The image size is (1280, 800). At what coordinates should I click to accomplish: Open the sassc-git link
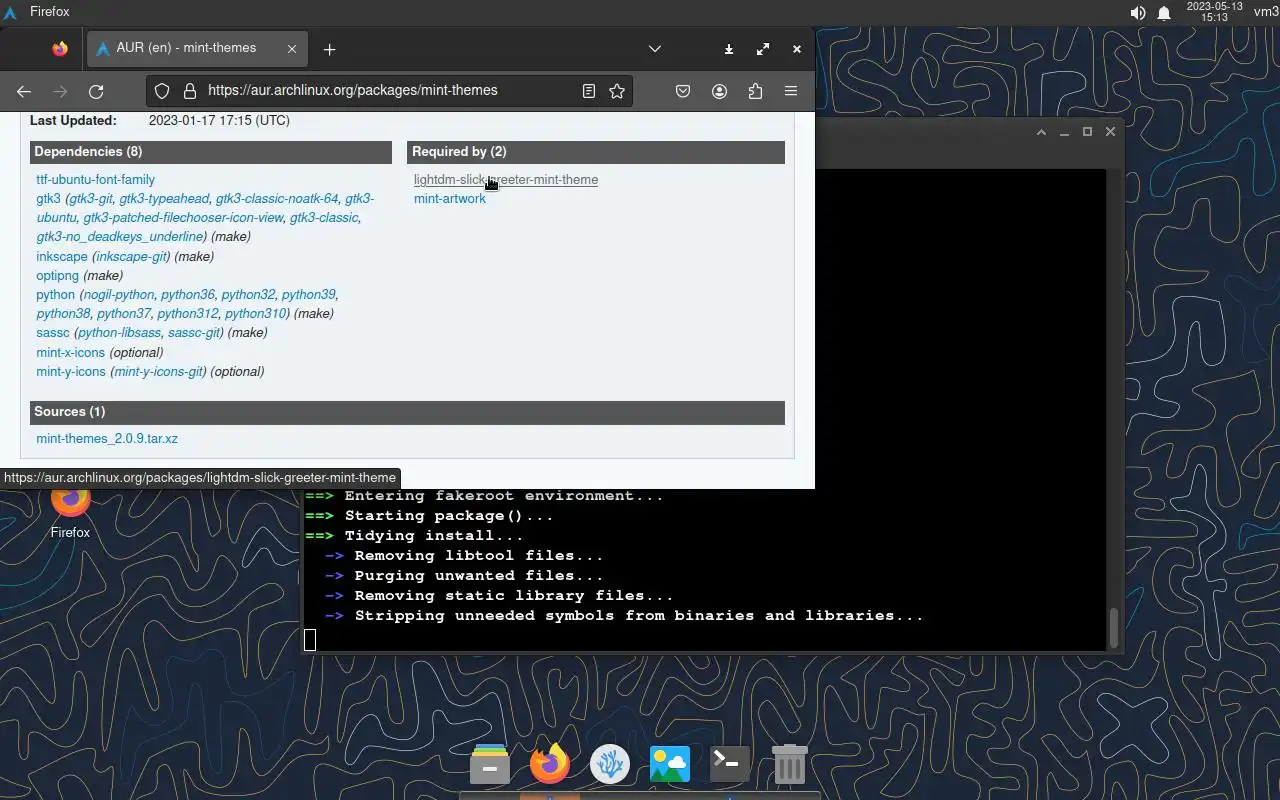click(194, 333)
